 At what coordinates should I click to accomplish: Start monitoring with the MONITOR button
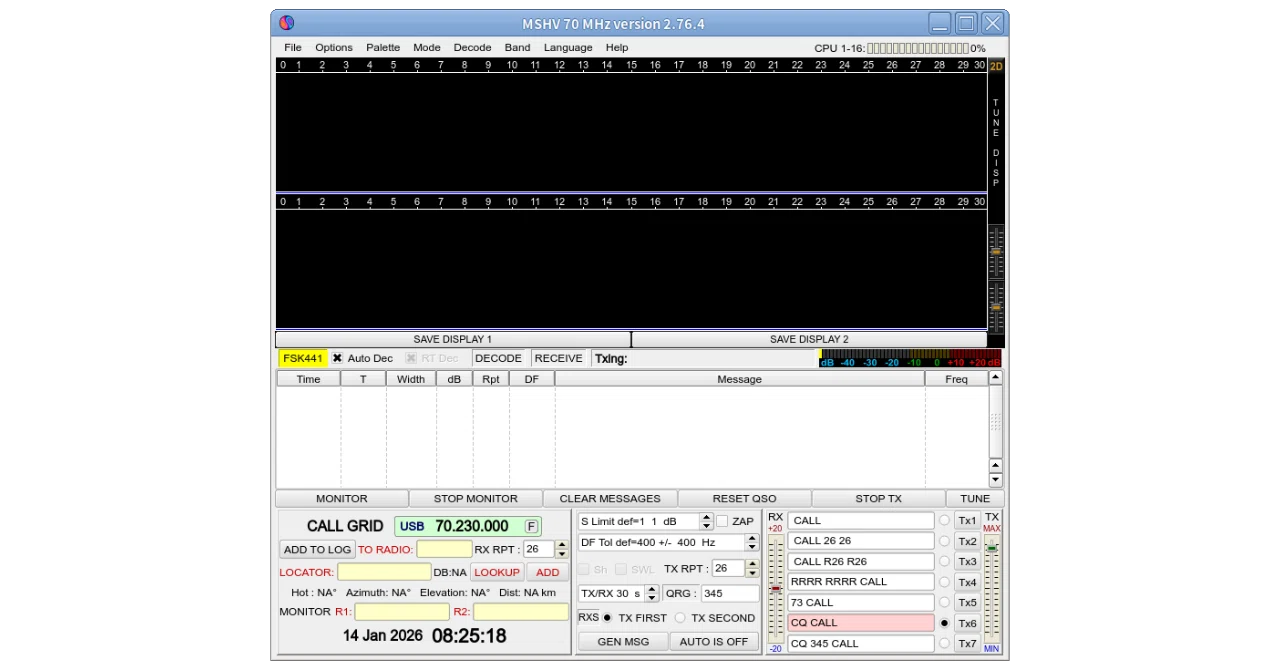pos(342,498)
